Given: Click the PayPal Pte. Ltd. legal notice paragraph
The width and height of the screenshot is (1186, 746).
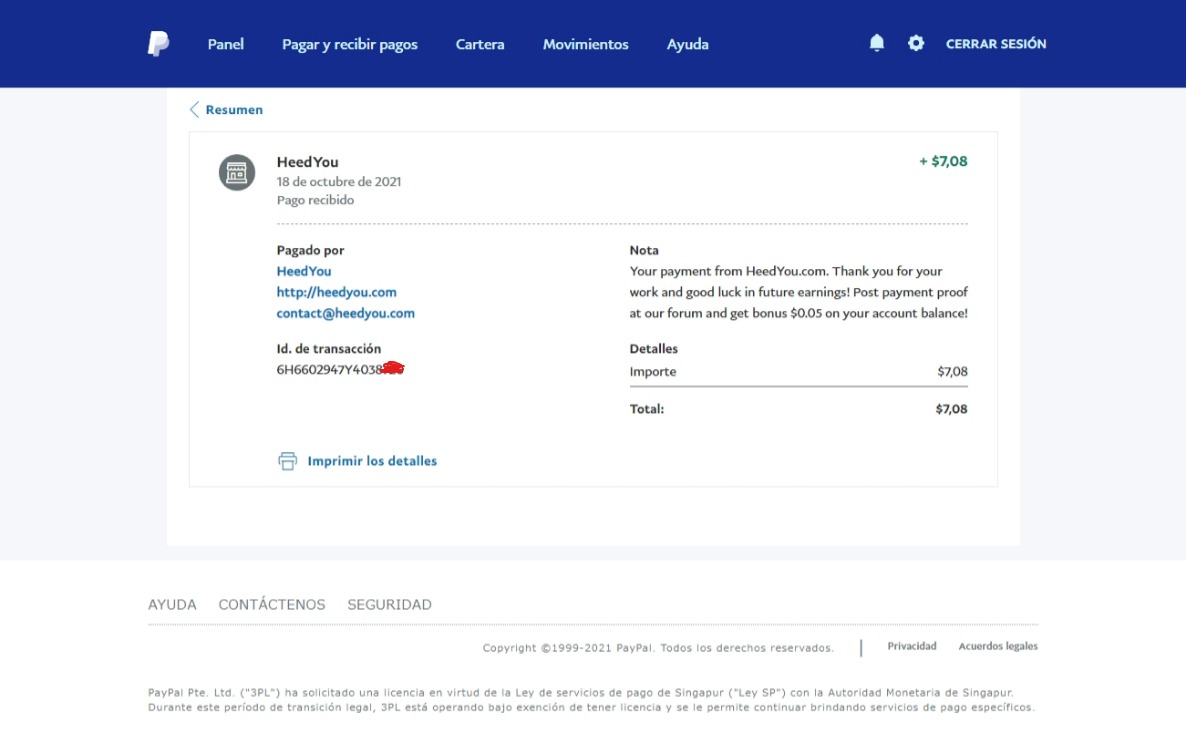Looking at the screenshot, I should [x=591, y=700].
